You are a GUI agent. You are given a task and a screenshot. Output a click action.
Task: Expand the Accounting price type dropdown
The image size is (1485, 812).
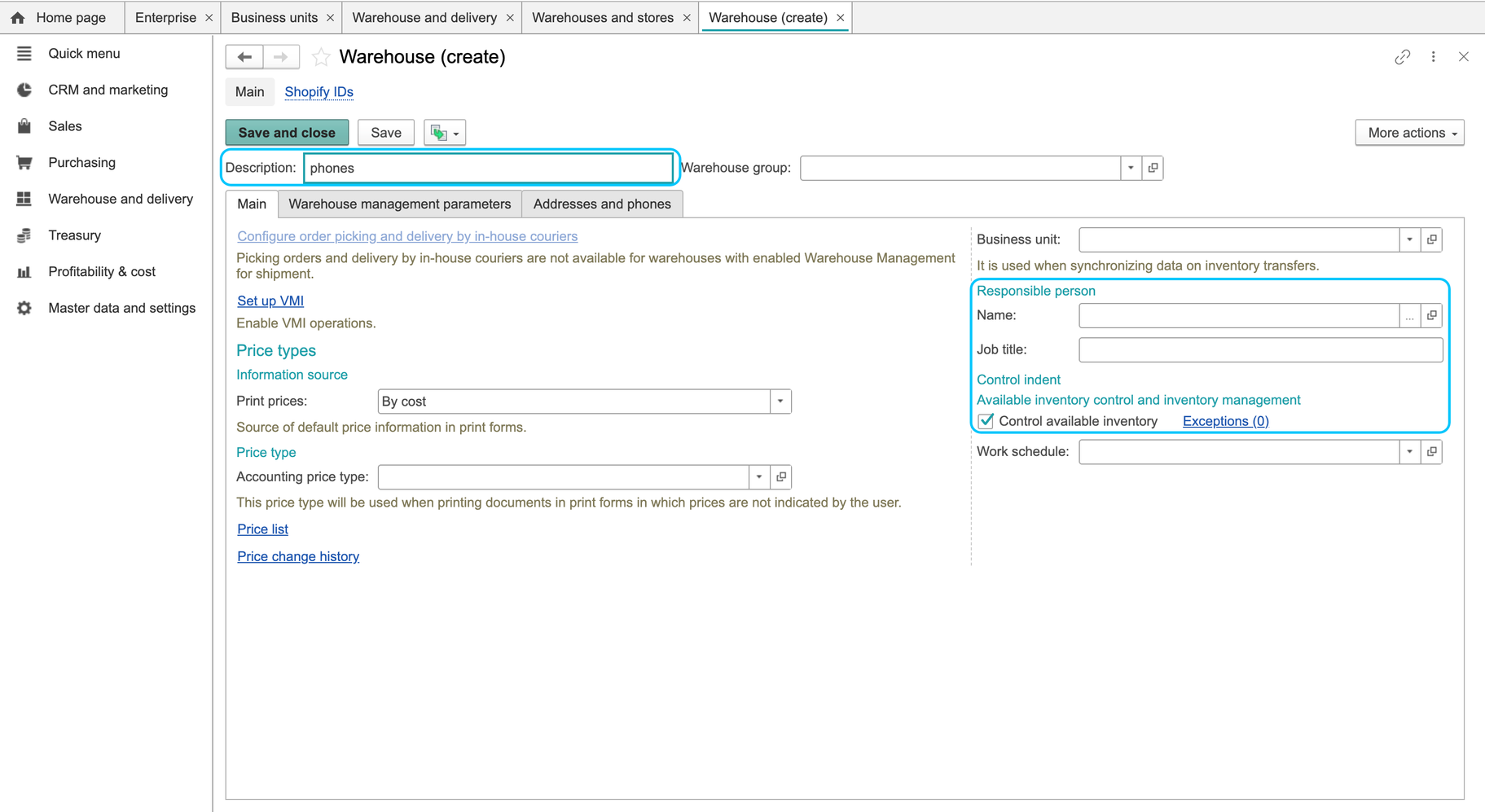[759, 476]
